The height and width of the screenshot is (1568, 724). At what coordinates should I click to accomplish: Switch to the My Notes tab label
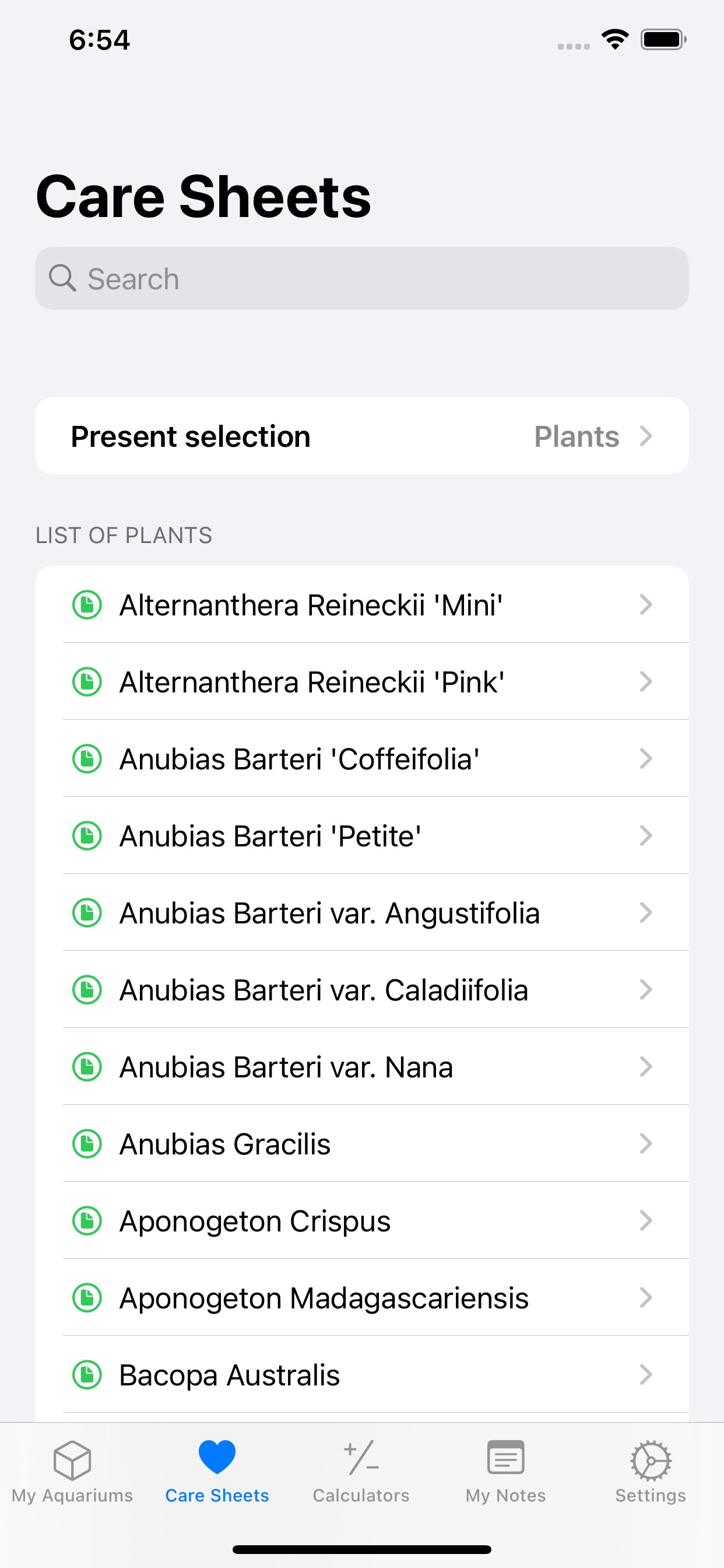505,1496
